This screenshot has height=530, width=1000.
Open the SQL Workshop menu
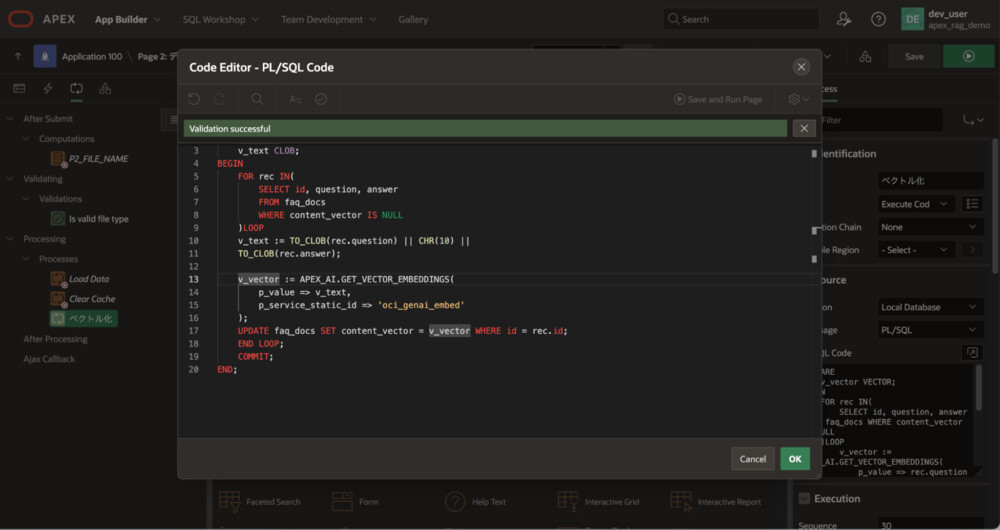(x=220, y=19)
